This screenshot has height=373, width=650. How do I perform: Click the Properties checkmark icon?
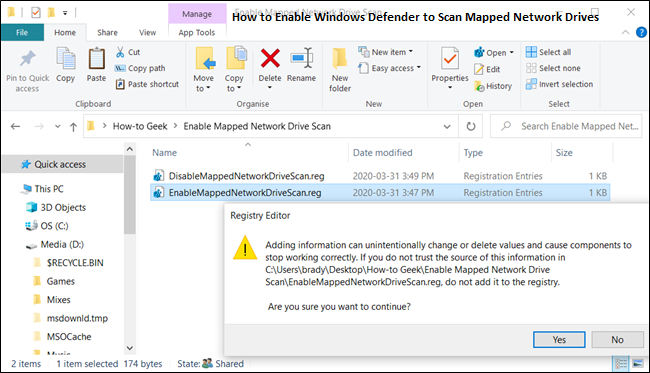(450, 58)
